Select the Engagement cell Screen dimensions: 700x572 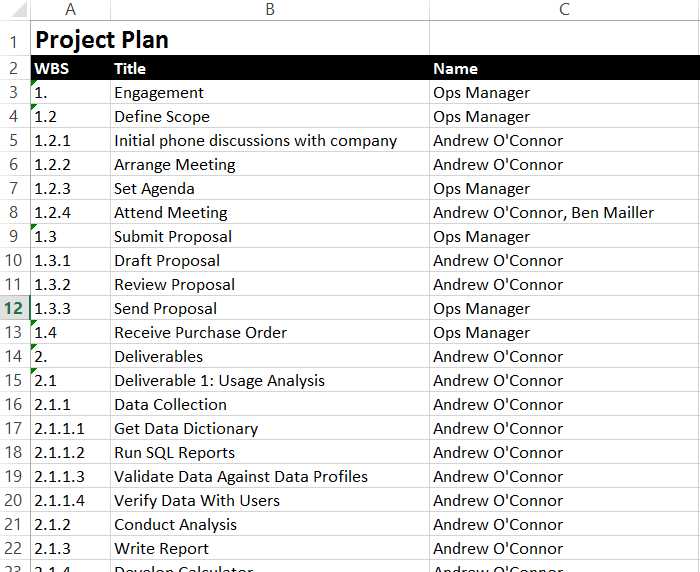click(x=270, y=92)
